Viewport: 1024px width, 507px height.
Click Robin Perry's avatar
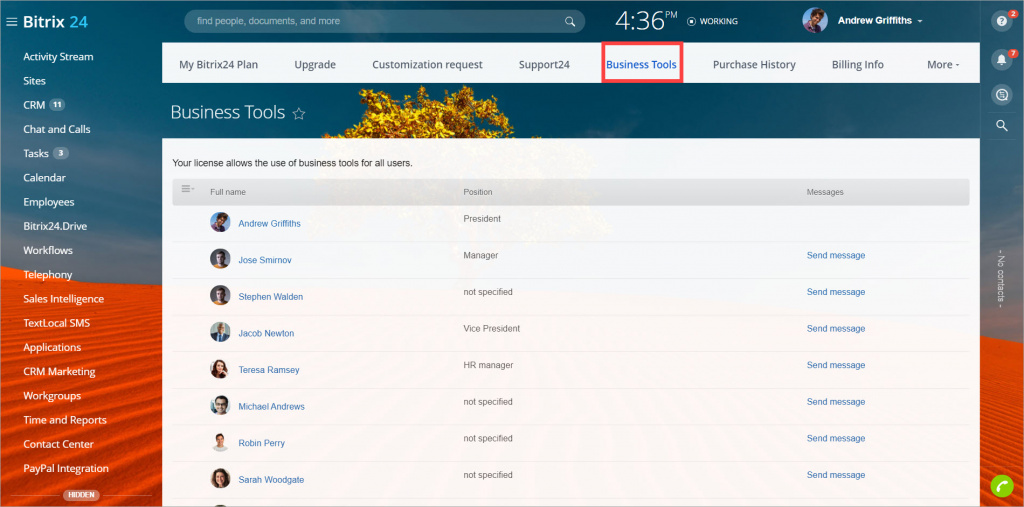coord(220,442)
